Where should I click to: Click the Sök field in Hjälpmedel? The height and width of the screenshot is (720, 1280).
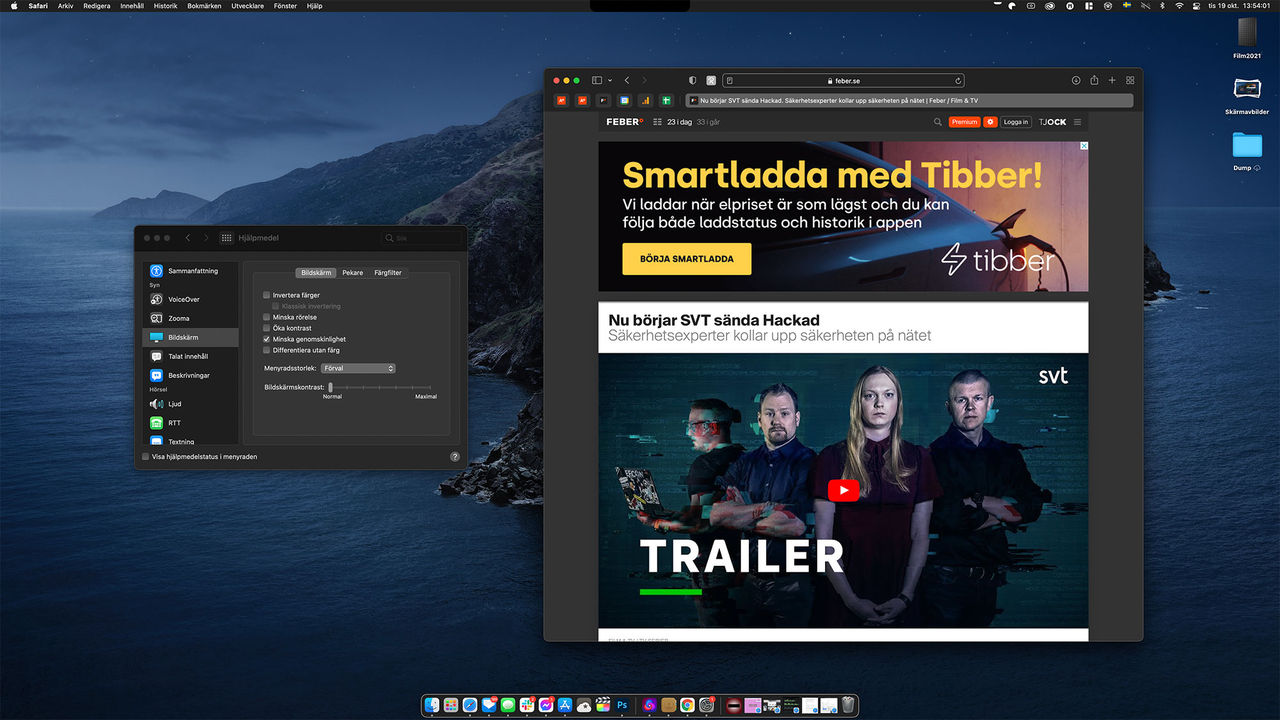[421, 238]
